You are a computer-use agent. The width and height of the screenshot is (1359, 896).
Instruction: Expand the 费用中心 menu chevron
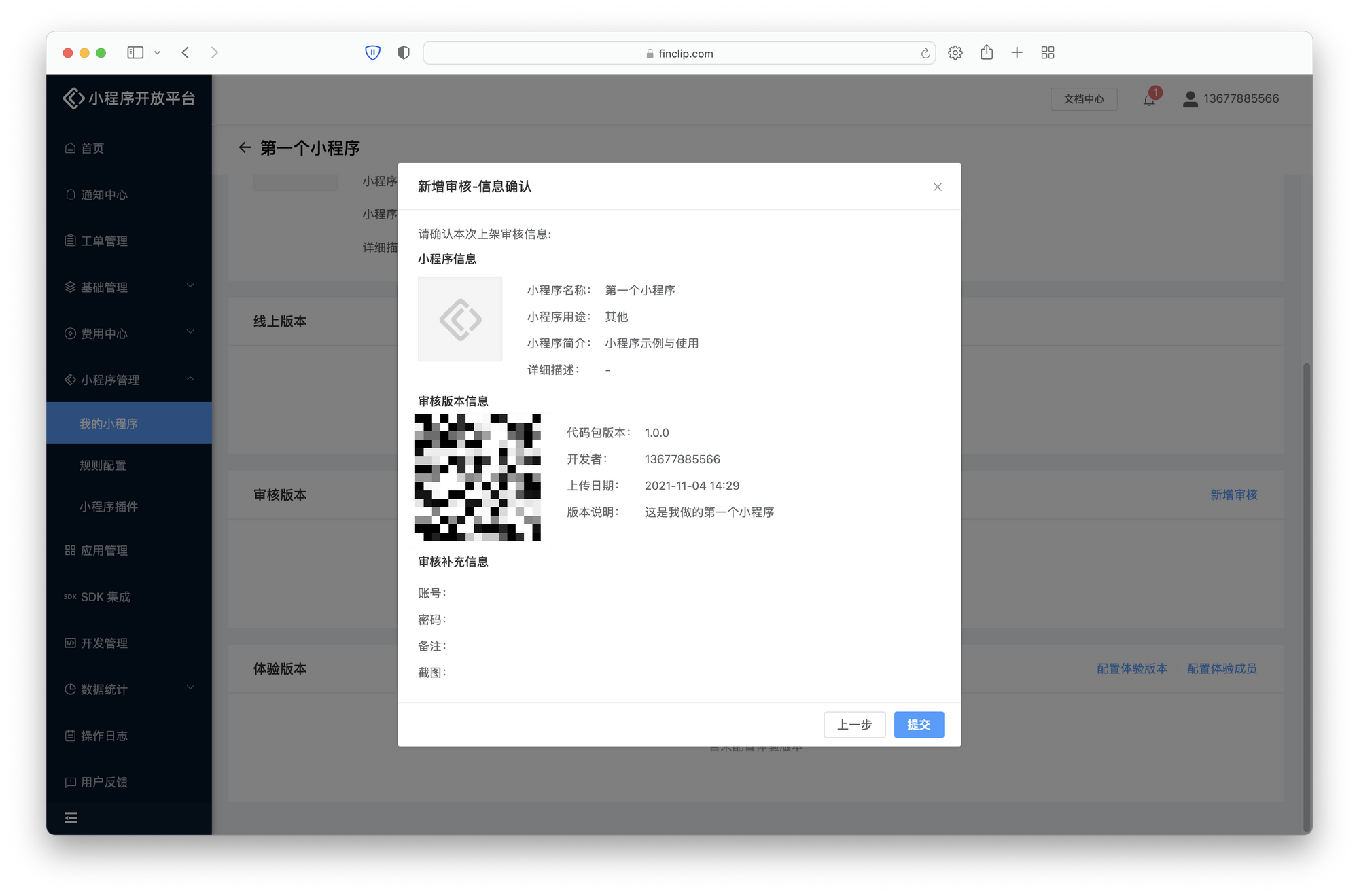pos(190,332)
